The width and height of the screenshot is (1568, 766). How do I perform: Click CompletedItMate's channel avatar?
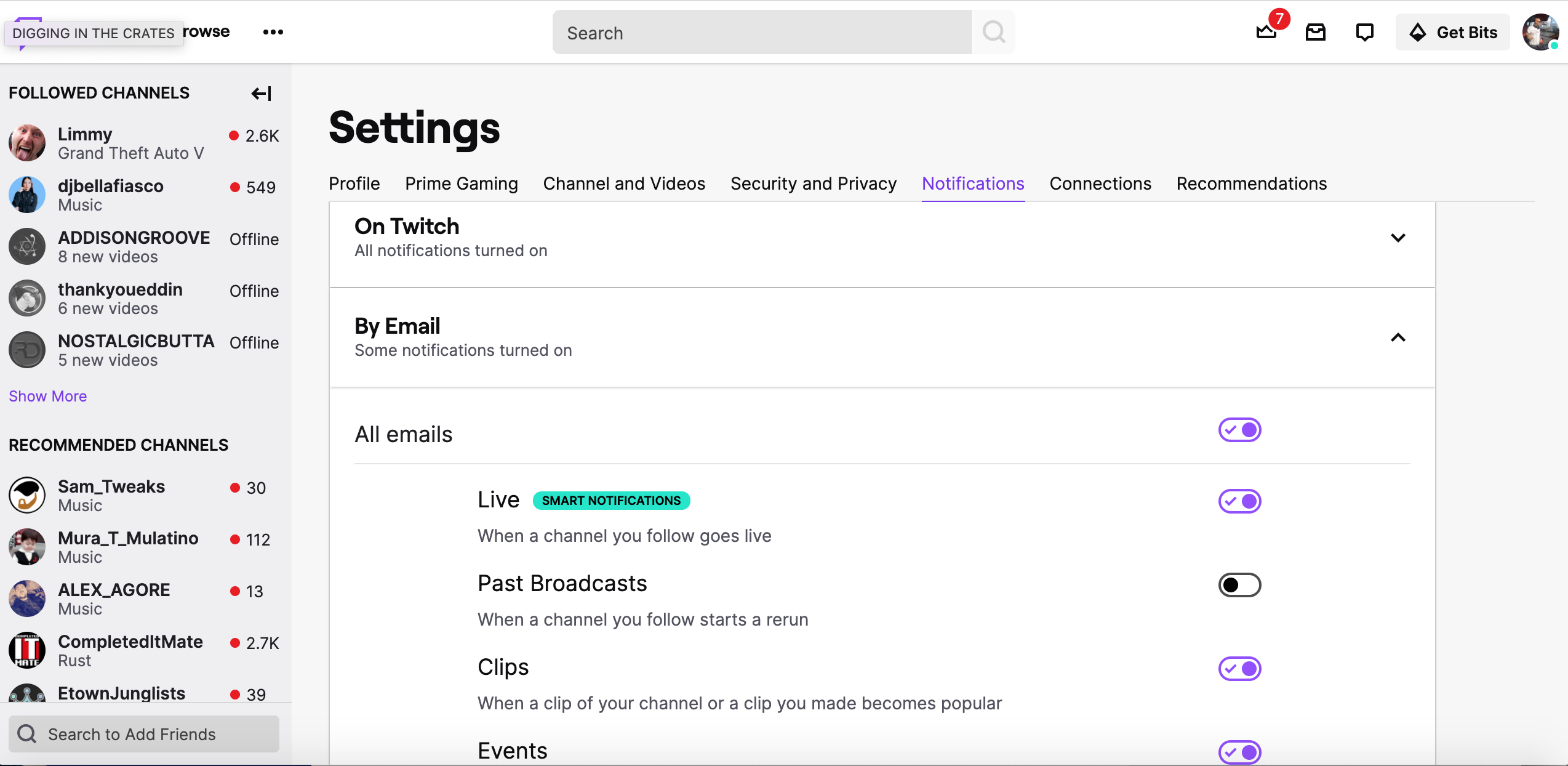click(27, 650)
